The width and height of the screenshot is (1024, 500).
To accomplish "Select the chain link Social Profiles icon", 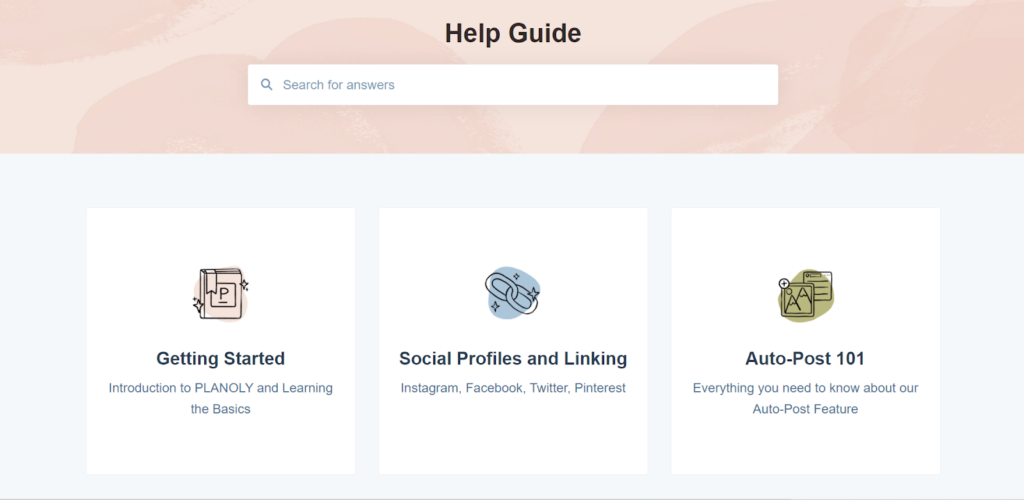I will (x=513, y=292).
